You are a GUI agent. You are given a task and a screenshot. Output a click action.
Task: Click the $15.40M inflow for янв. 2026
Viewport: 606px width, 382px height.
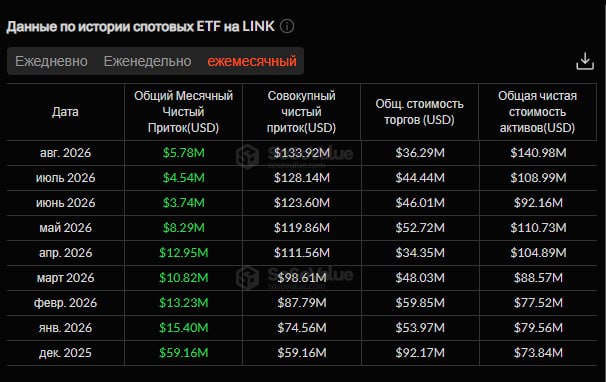point(184,328)
